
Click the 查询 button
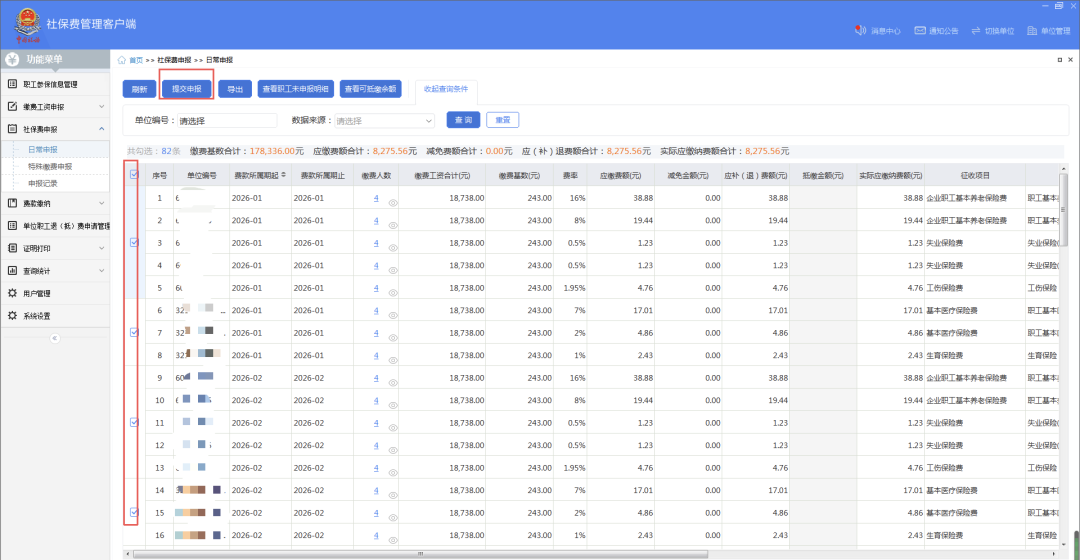464,120
